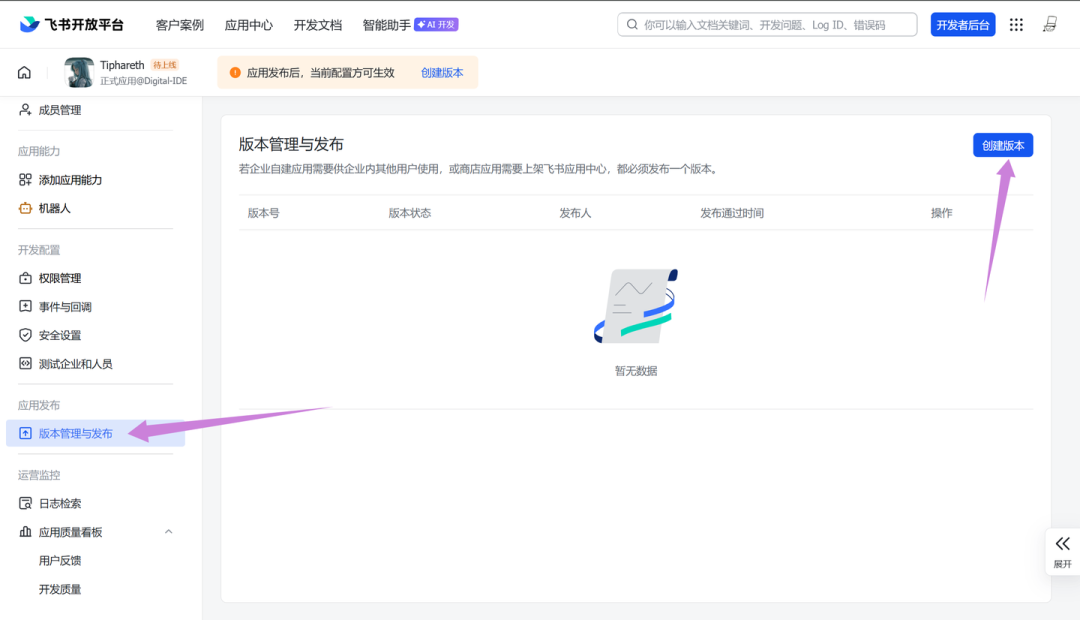The image size is (1080, 620).
Task: Select 用户反馈 under quality dashboard
Action: [60, 561]
